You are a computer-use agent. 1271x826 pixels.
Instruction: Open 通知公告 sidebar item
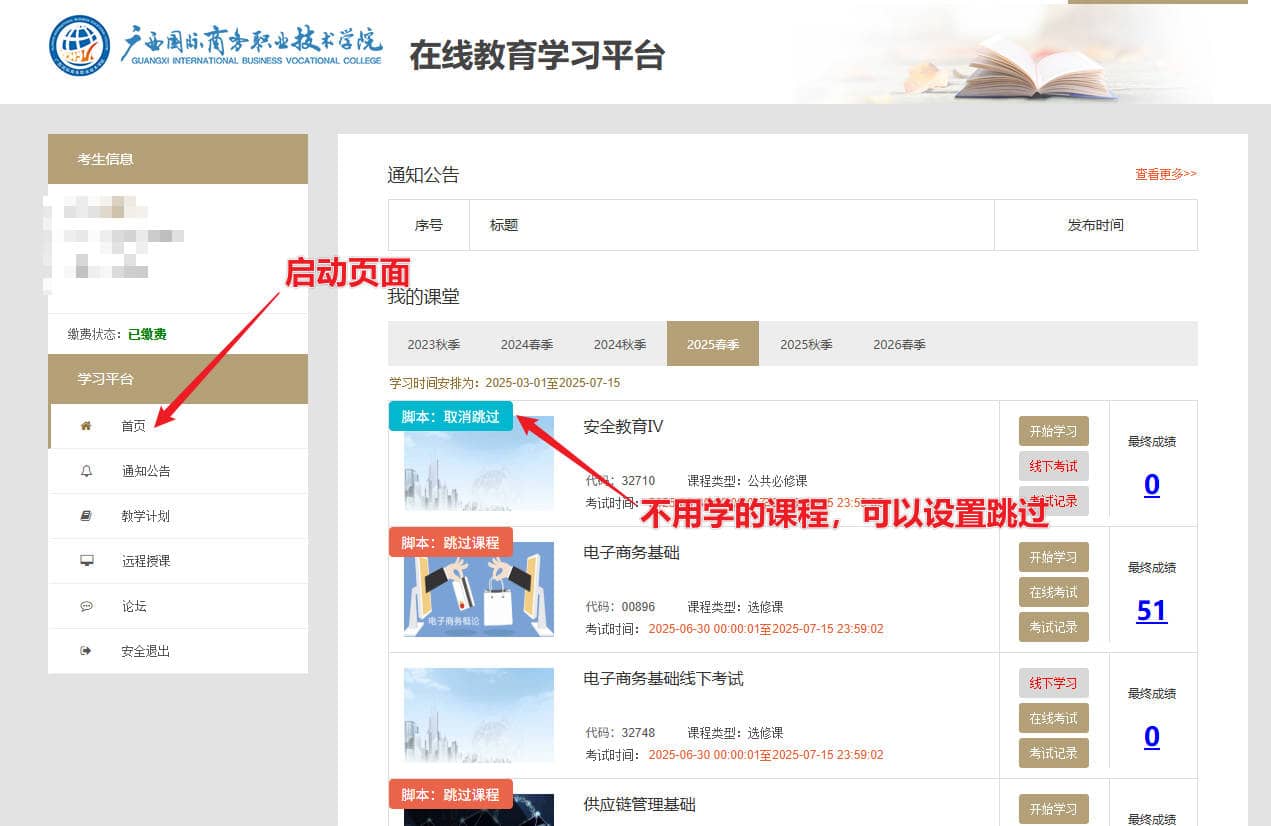(178, 471)
